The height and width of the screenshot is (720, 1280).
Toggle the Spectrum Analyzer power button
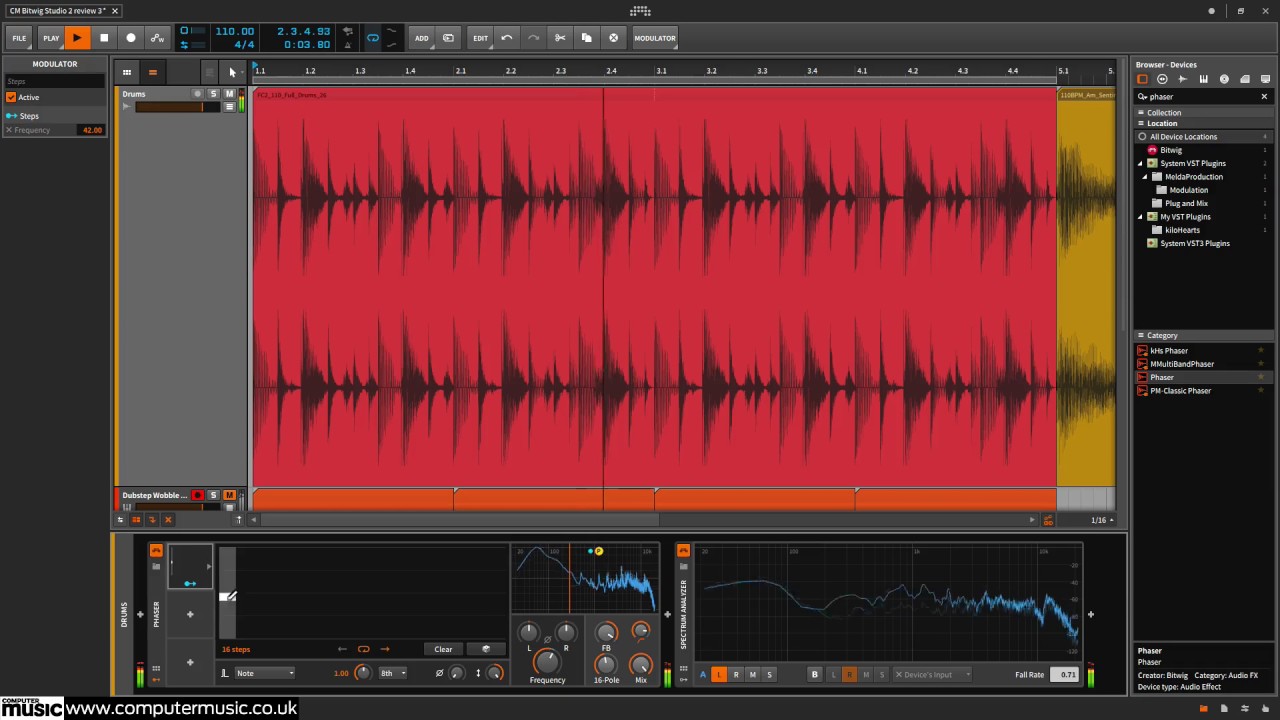684,551
